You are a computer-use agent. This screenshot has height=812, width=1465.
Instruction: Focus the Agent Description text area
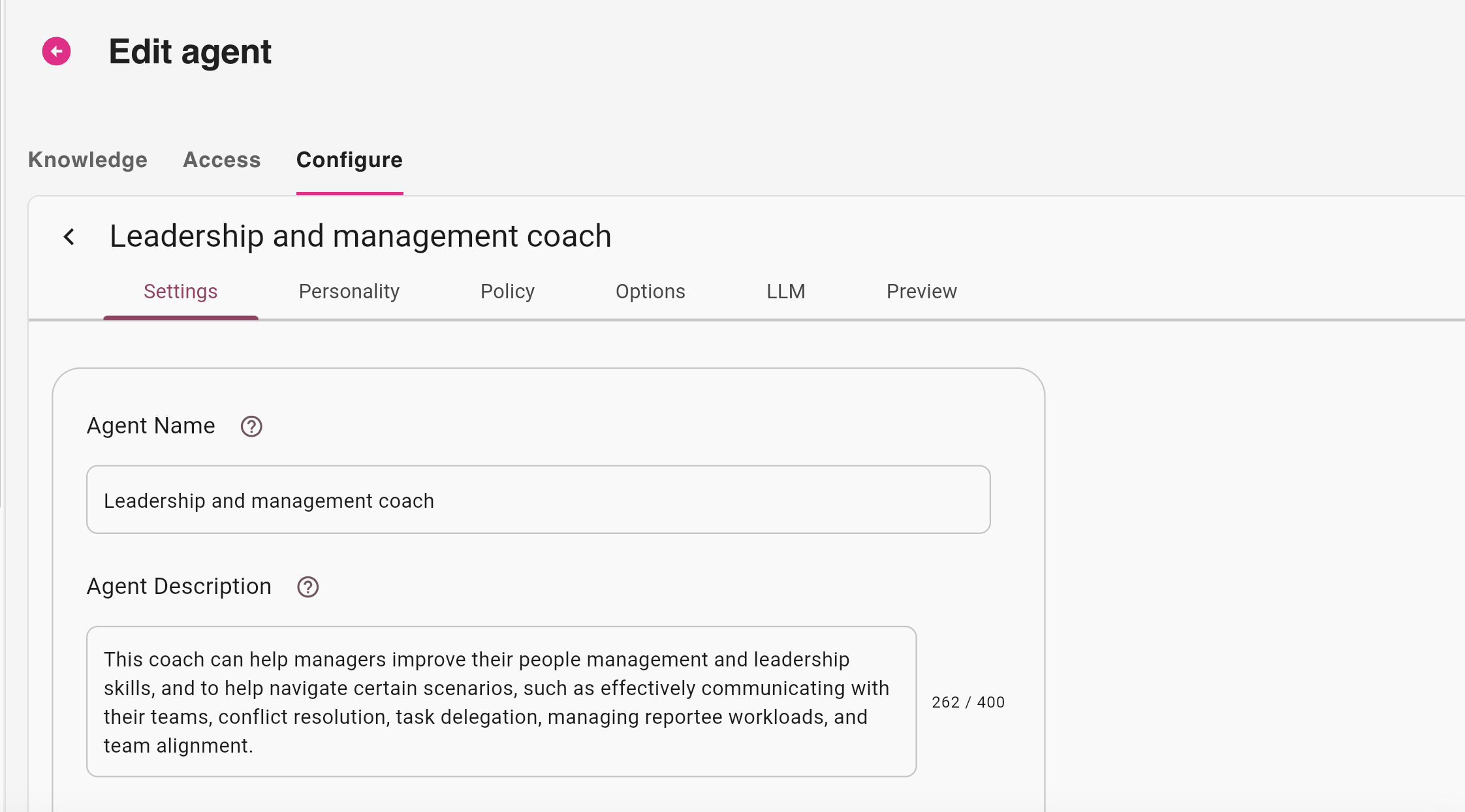[x=501, y=702]
